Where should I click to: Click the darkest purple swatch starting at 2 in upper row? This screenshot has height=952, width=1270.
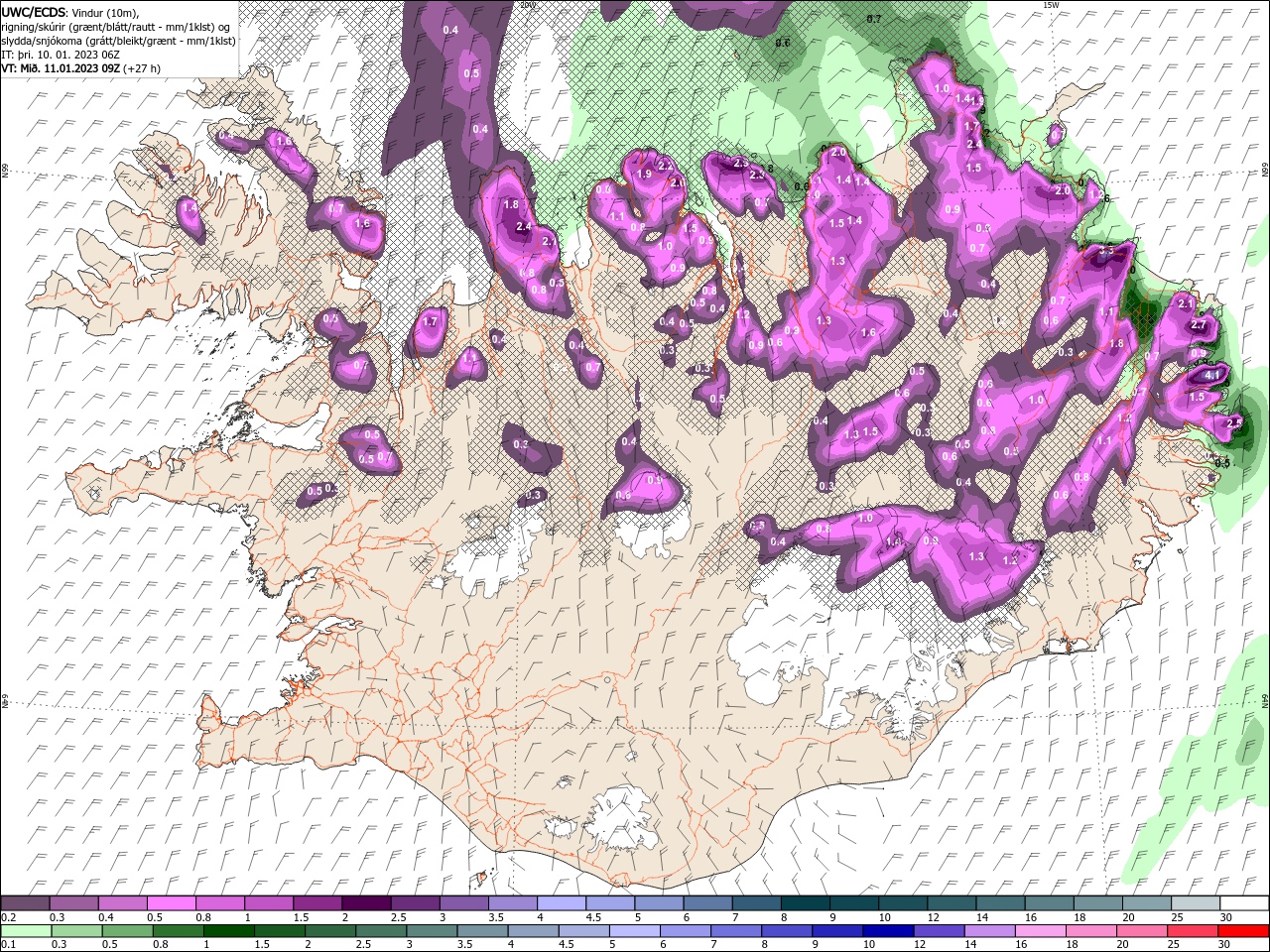pos(365,903)
